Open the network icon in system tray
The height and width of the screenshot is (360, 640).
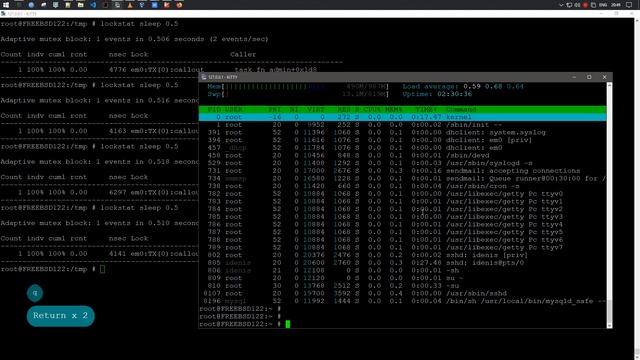coord(569,5)
